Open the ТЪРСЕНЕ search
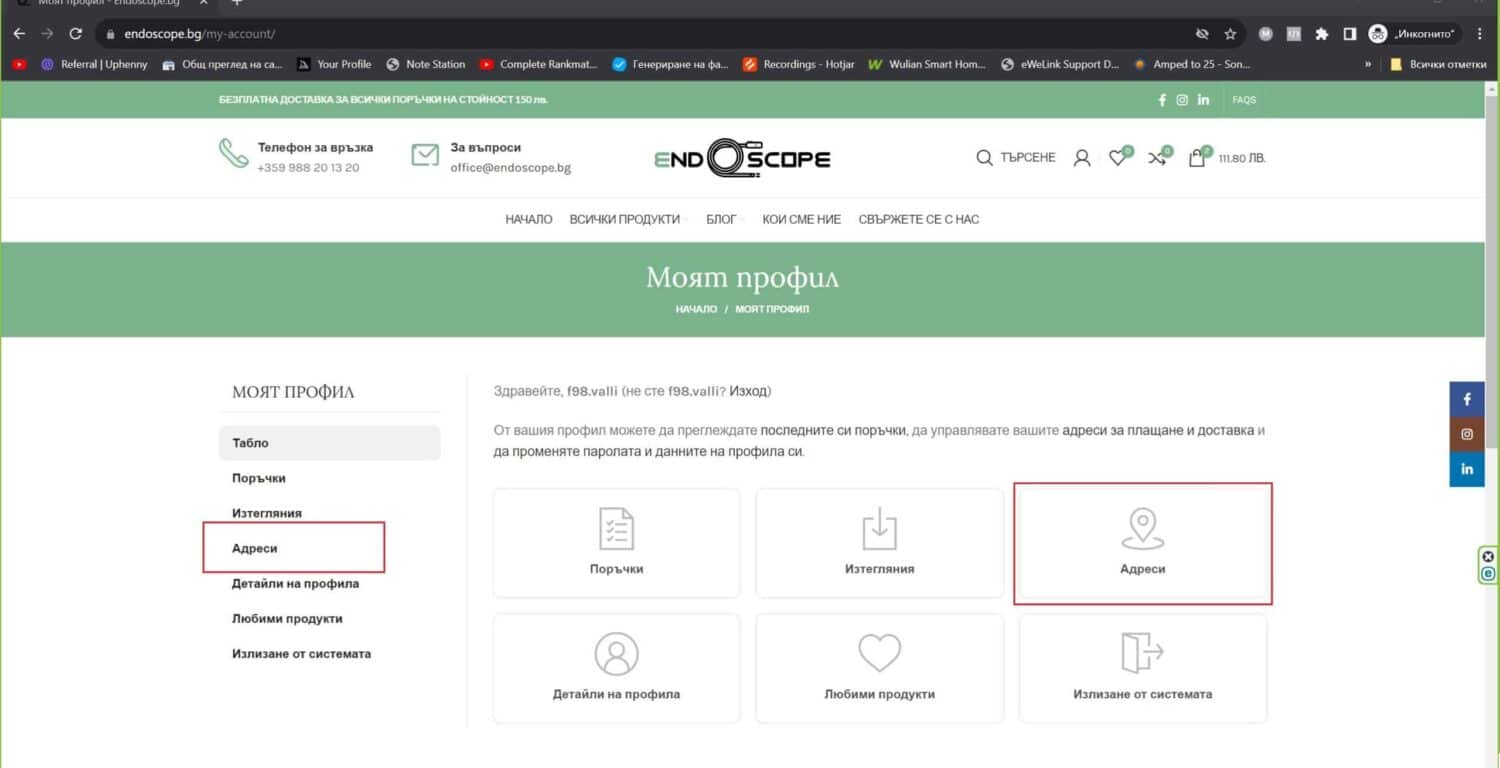The image size is (1500, 768). (1016, 158)
